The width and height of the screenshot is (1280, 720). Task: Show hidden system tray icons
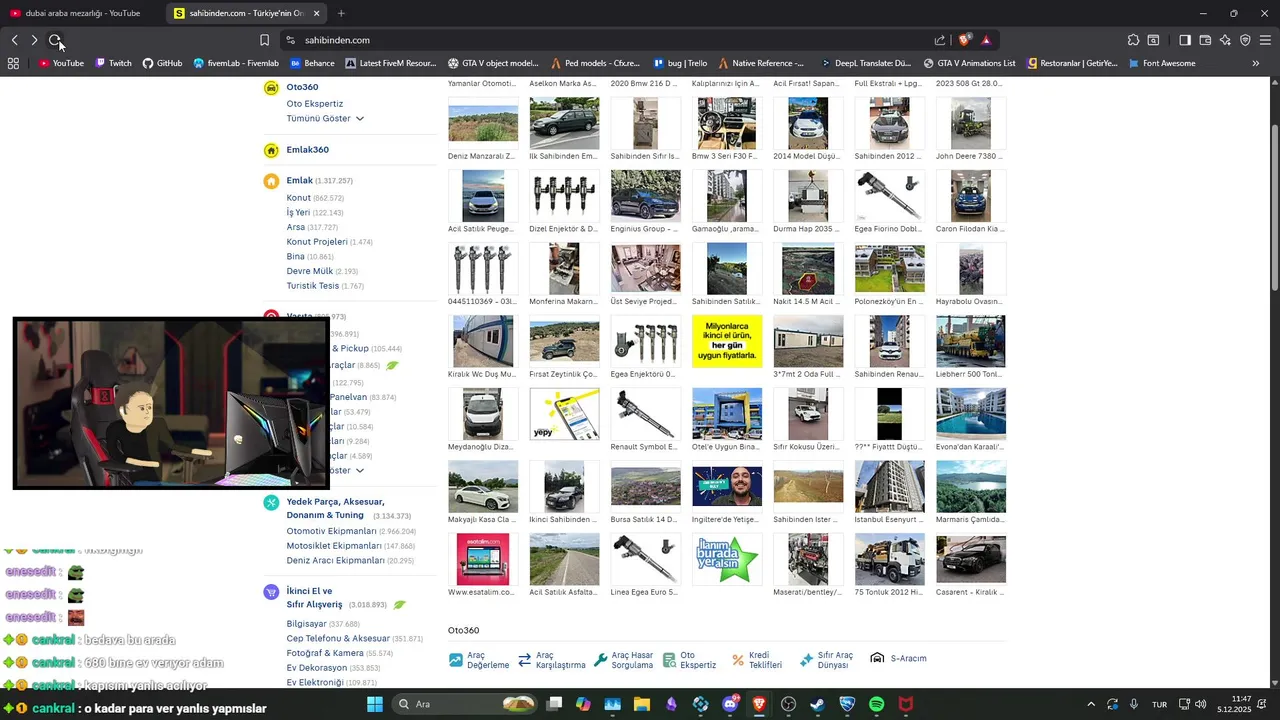[1091, 704]
